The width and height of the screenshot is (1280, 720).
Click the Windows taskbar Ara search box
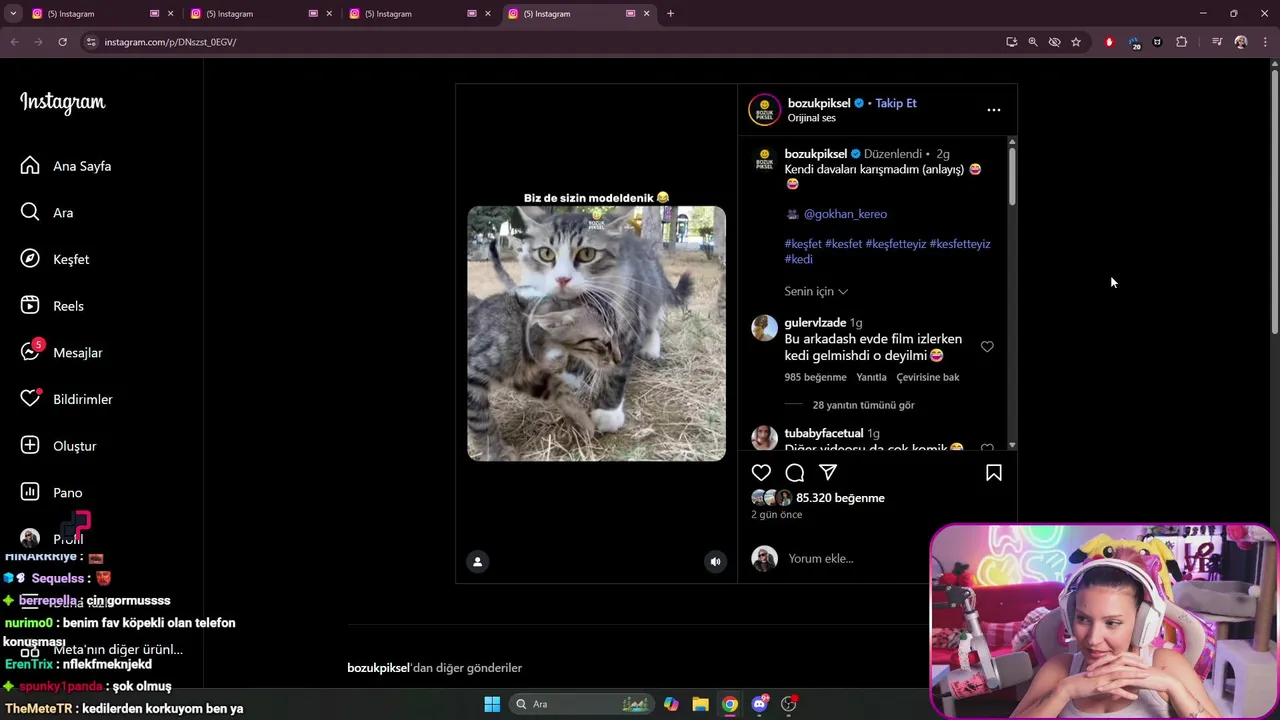coord(580,704)
